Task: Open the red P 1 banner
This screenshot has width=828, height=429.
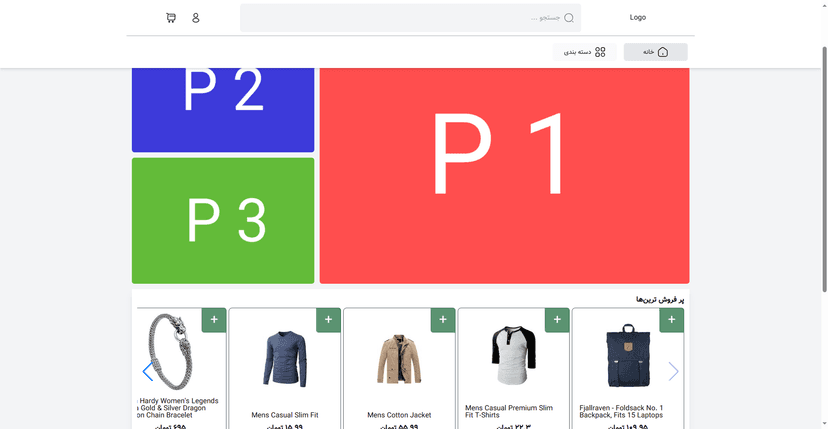Action: (x=504, y=175)
